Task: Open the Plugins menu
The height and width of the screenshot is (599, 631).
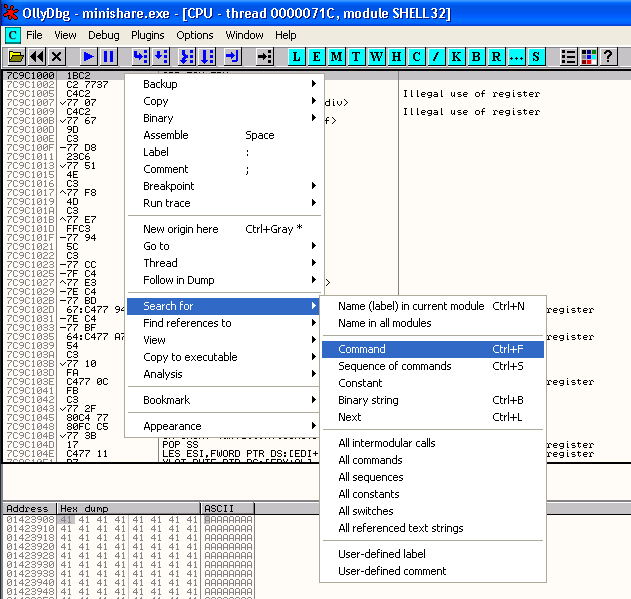Action: coord(148,35)
